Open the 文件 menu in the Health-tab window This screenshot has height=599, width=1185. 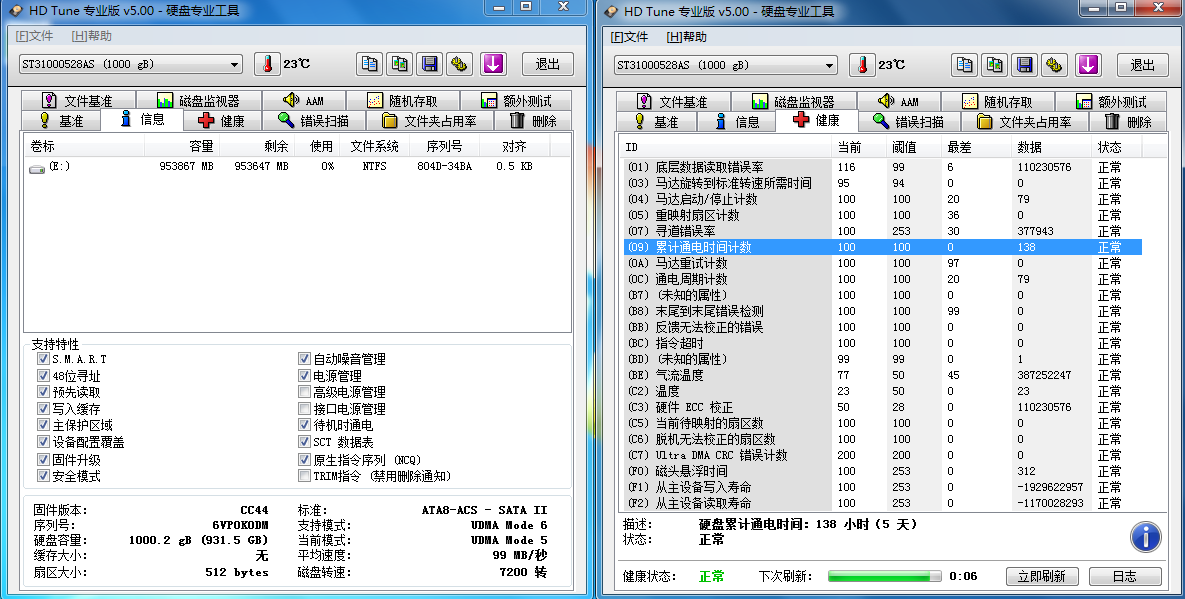point(629,37)
